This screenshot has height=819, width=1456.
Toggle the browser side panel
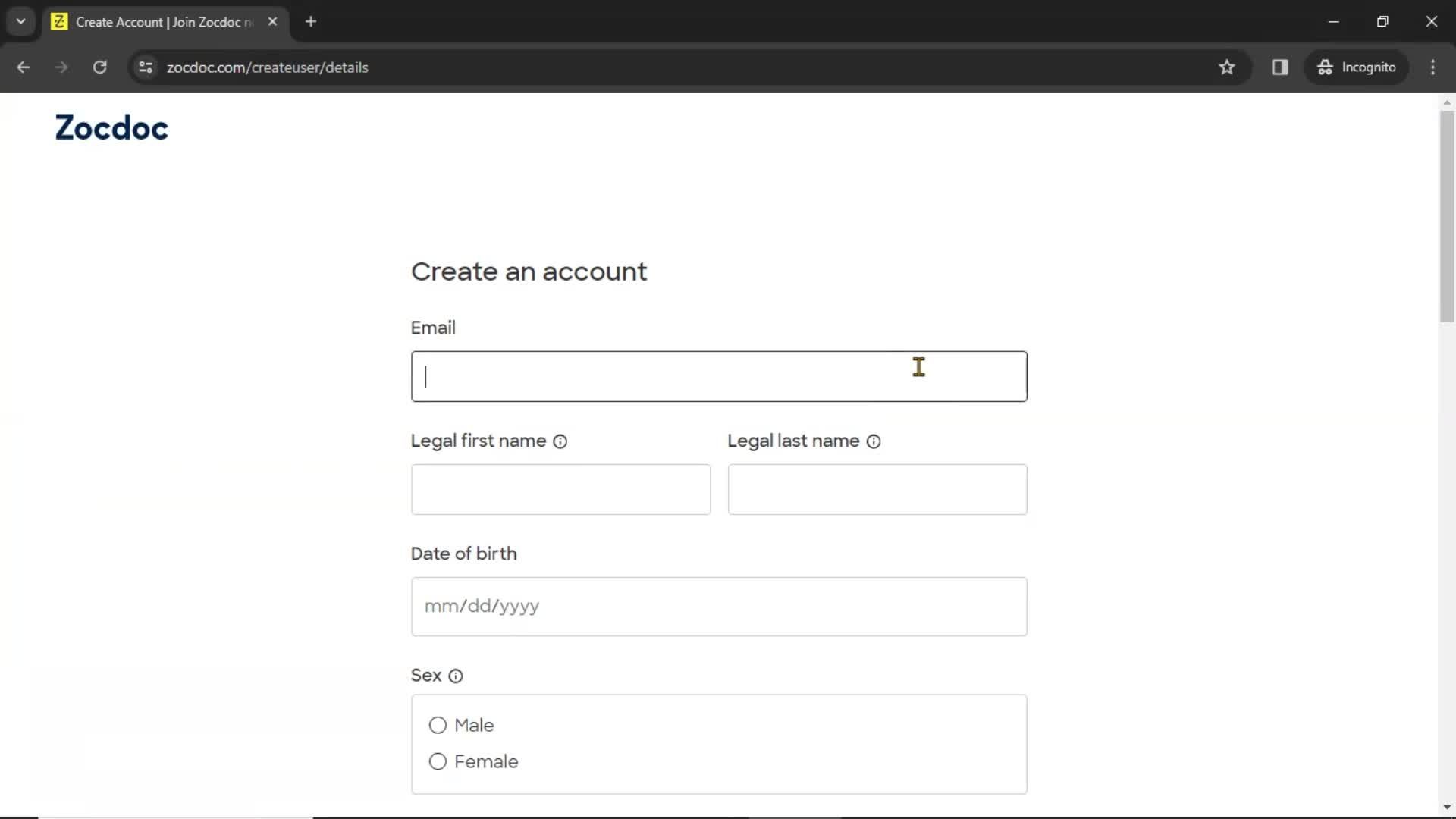point(1280,67)
